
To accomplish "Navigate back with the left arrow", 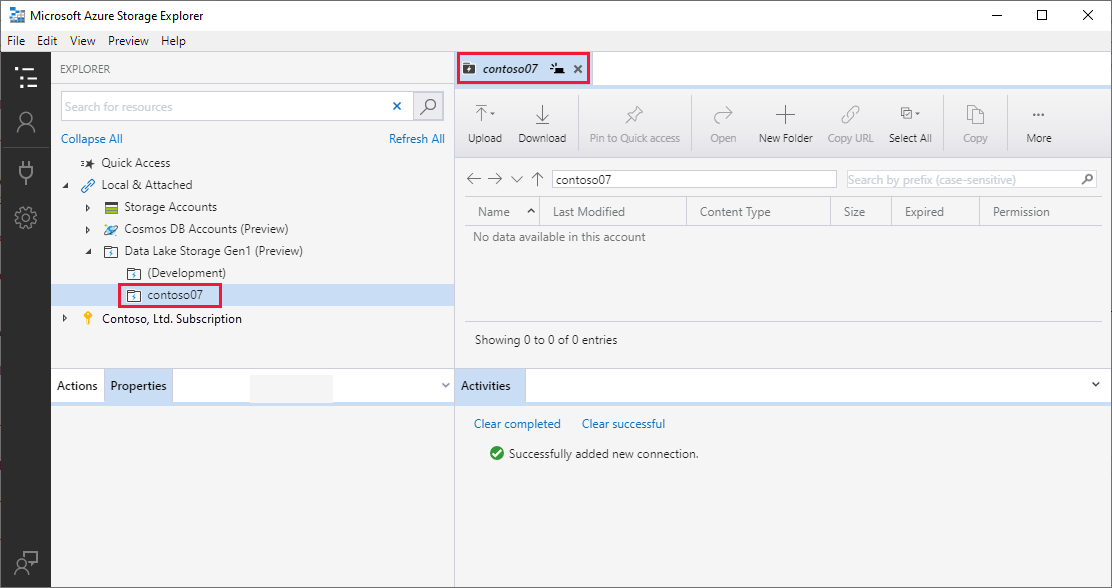I will [474, 179].
